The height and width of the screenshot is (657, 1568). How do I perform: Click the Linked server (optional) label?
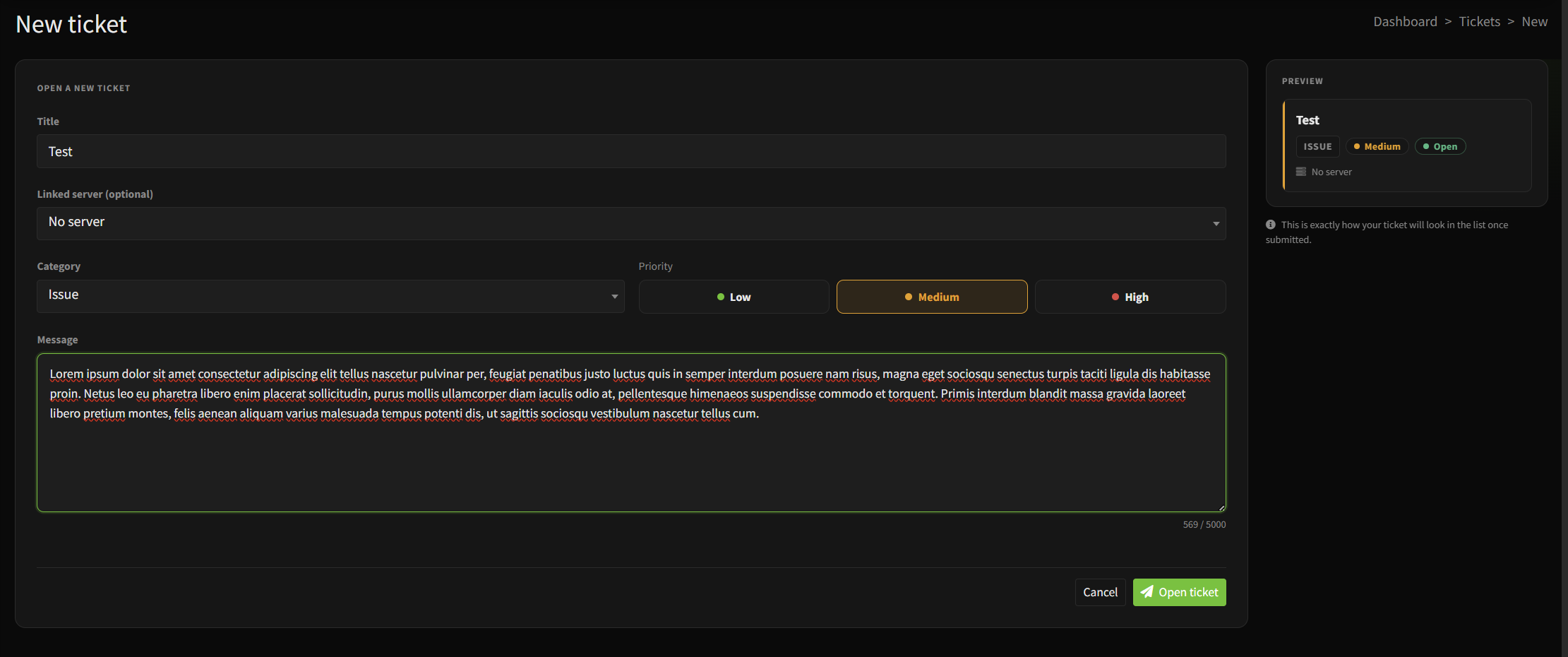pyautogui.click(x=95, y=194)
